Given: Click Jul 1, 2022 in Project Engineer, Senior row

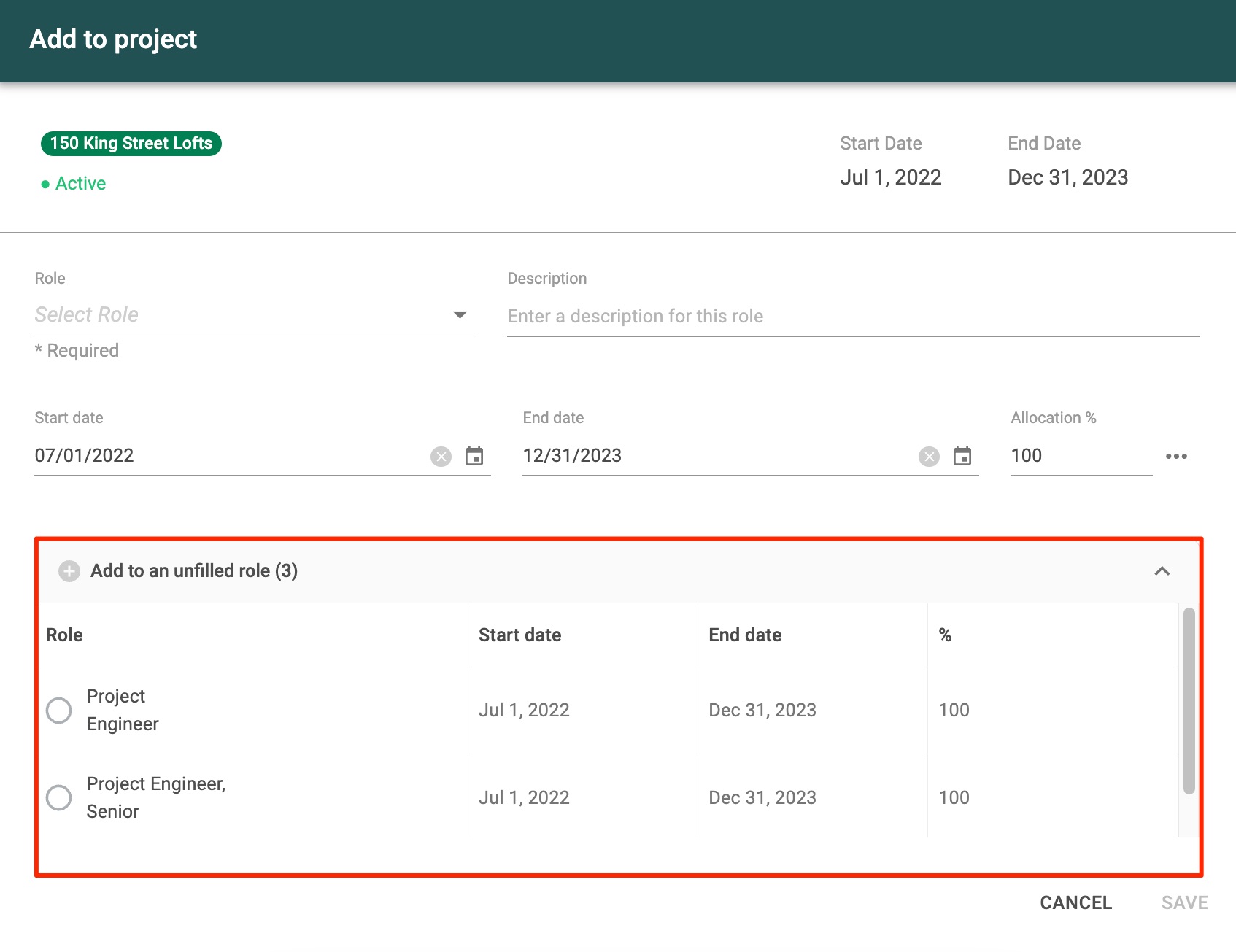Looking at the screenshot, I should 524,797.
